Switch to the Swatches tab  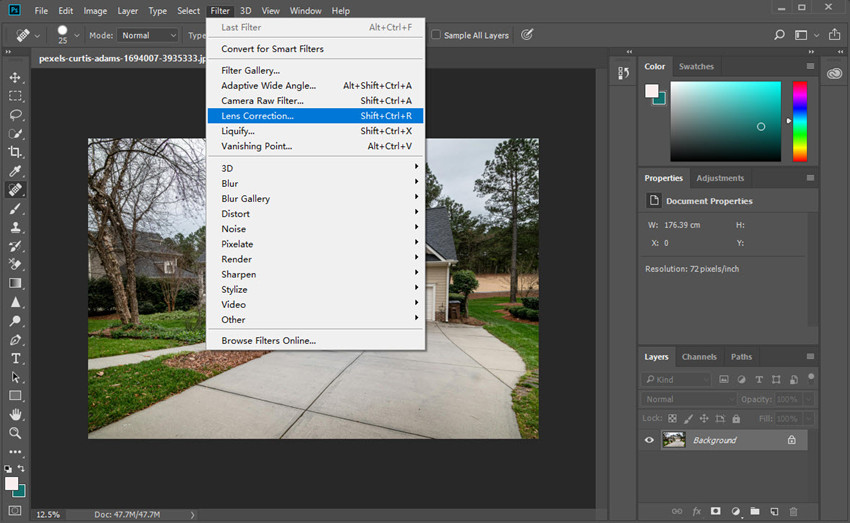point(696,66)
